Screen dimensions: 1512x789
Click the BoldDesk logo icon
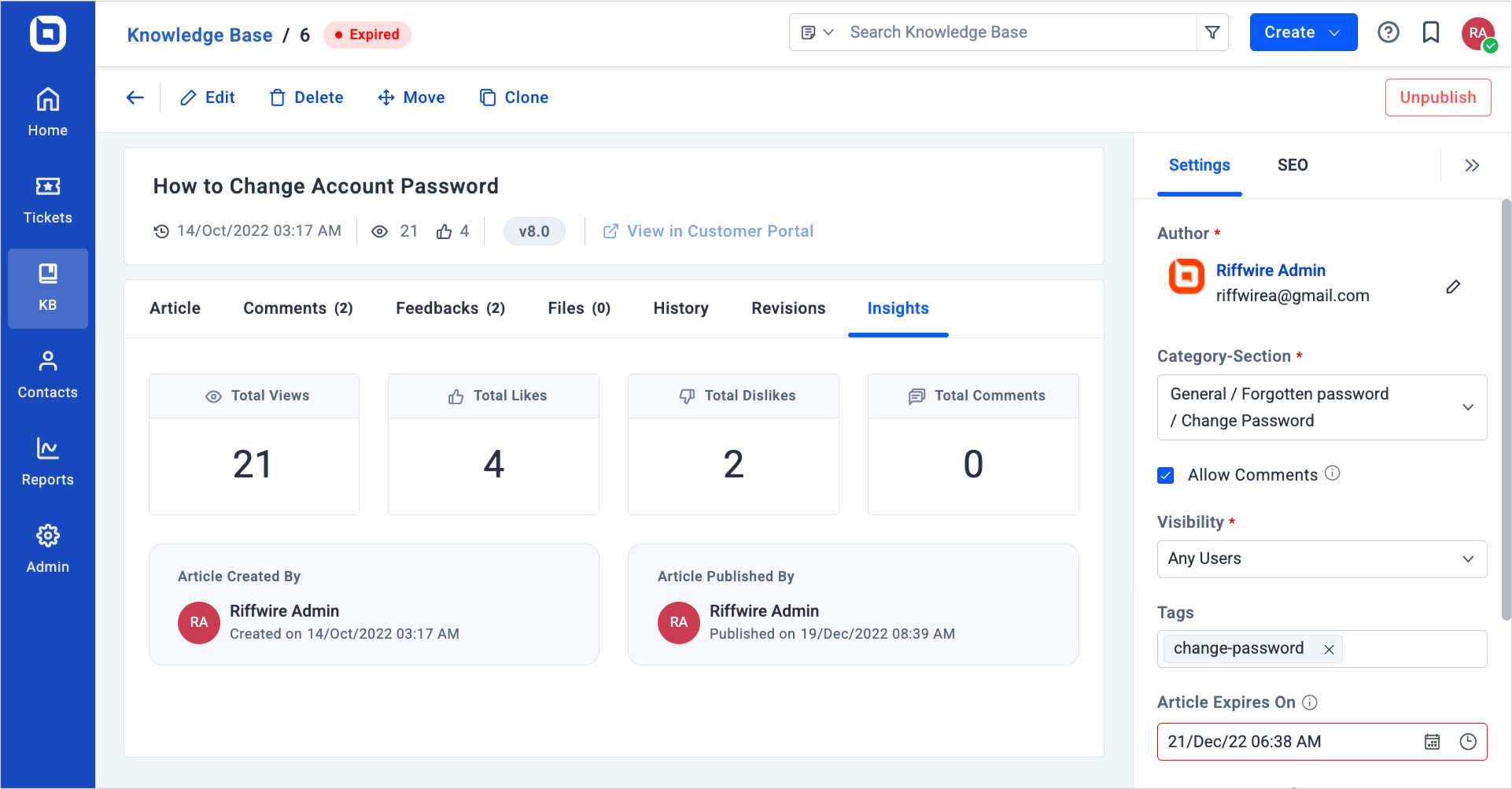[47, 33]
